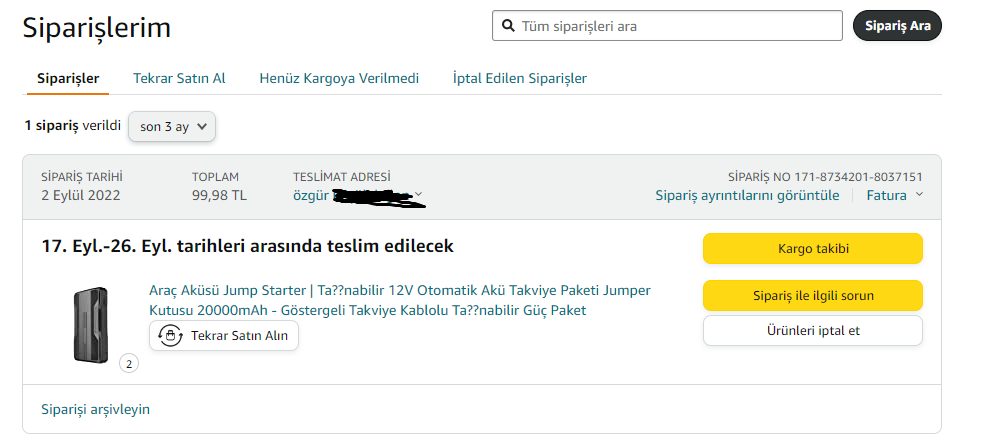Click 'Sipariş ile ilgili sorun' button
Viewport: 988px width, 445px height.
point(812,295)
